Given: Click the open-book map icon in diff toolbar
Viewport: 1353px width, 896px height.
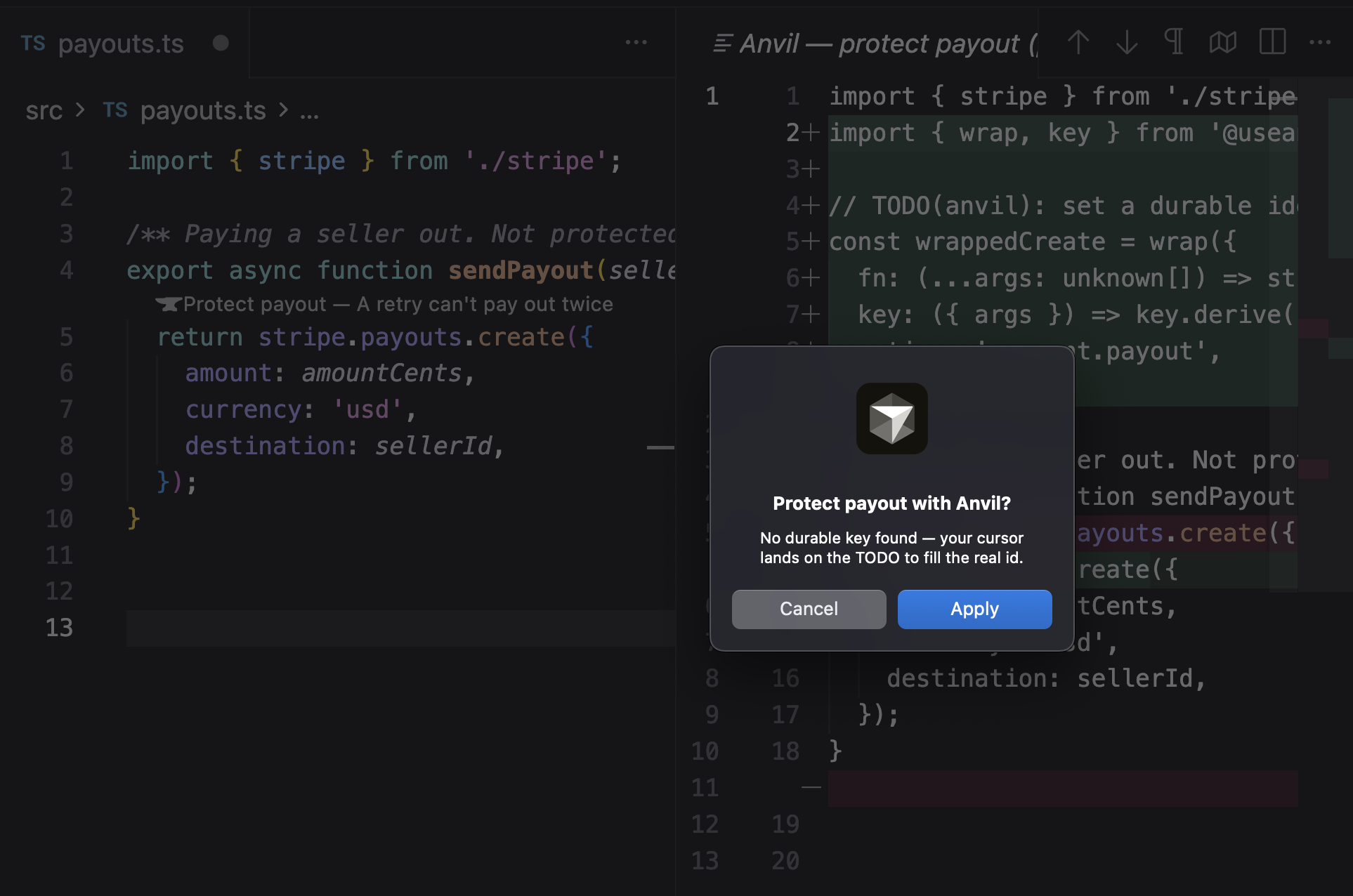Looking at the screenshot, I should [1223, 42].
